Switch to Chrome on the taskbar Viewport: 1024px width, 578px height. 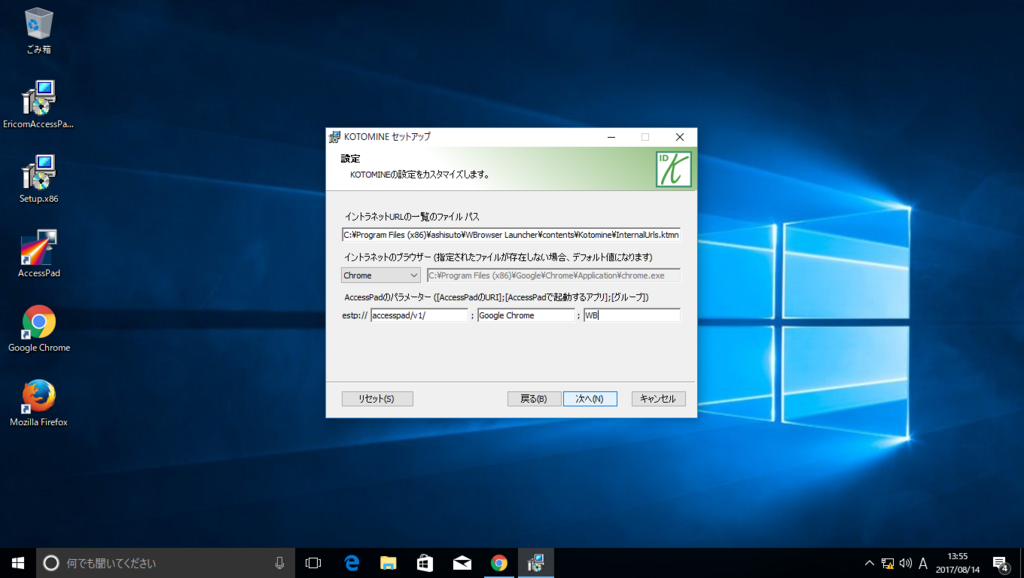499,563
